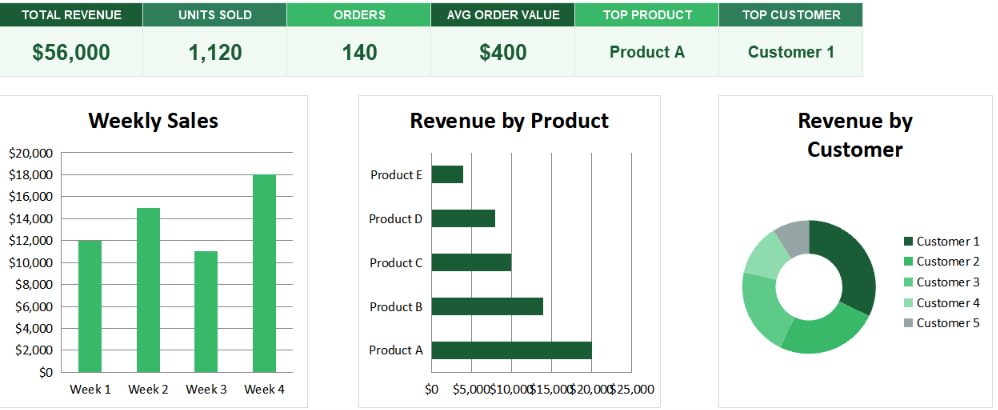Select the Product B axis label
Viewport: 998px width, 410px height.
coord(396,306)
